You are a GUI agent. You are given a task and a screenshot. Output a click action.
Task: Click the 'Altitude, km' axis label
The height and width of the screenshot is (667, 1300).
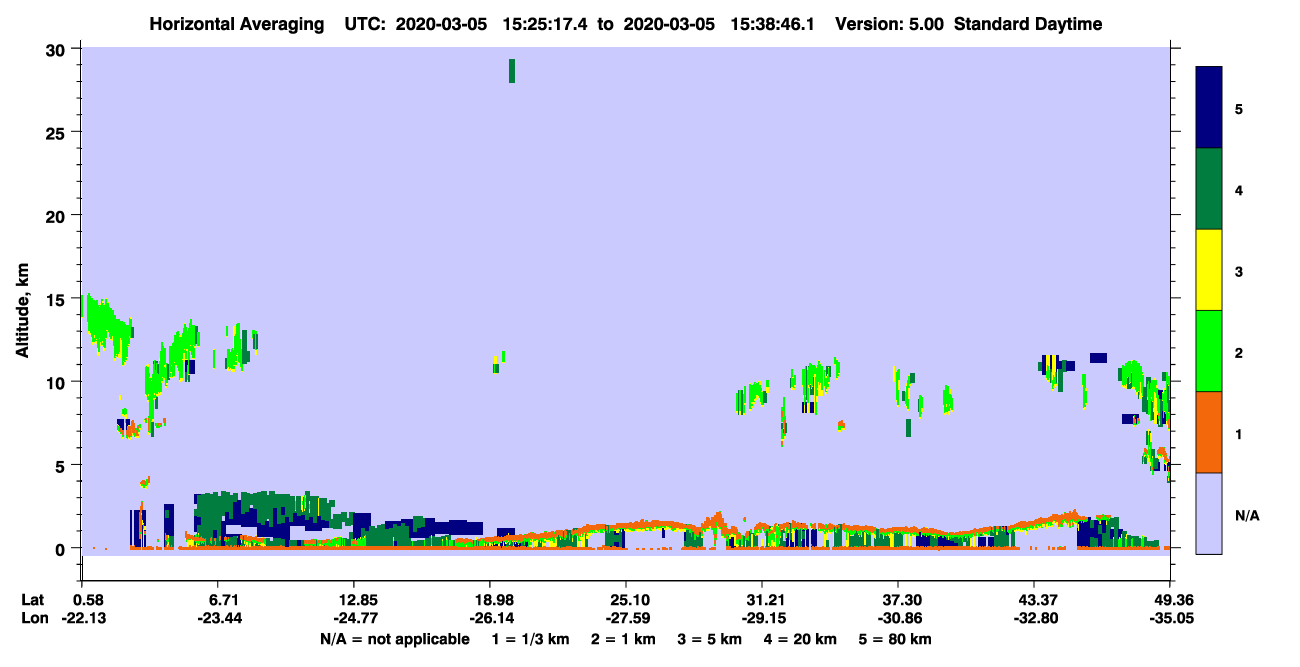(22, 312)
